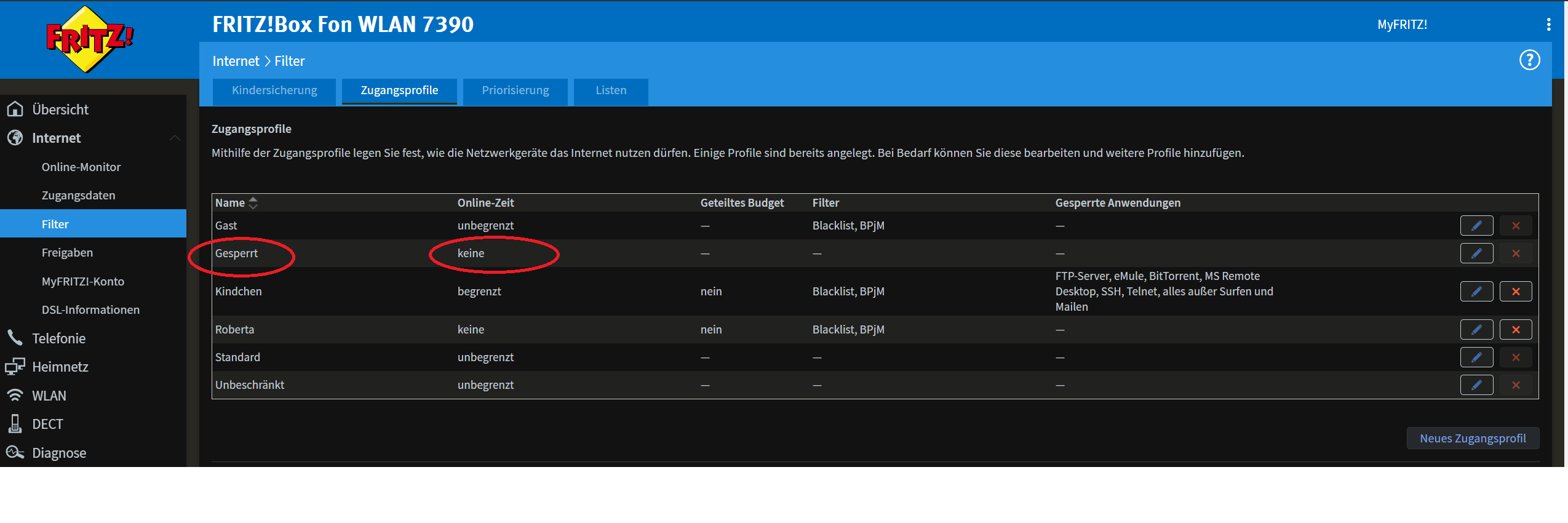The height and width of the screenshot is (523, 1568).
Task: Click 'begrenzt' in the Kindchen row
Action: coord(479,292)
